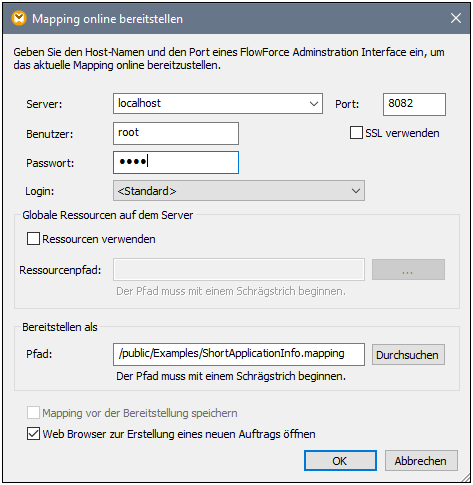Click the dialog title text Mapping online bereitstellen

[x=107, y=19]
